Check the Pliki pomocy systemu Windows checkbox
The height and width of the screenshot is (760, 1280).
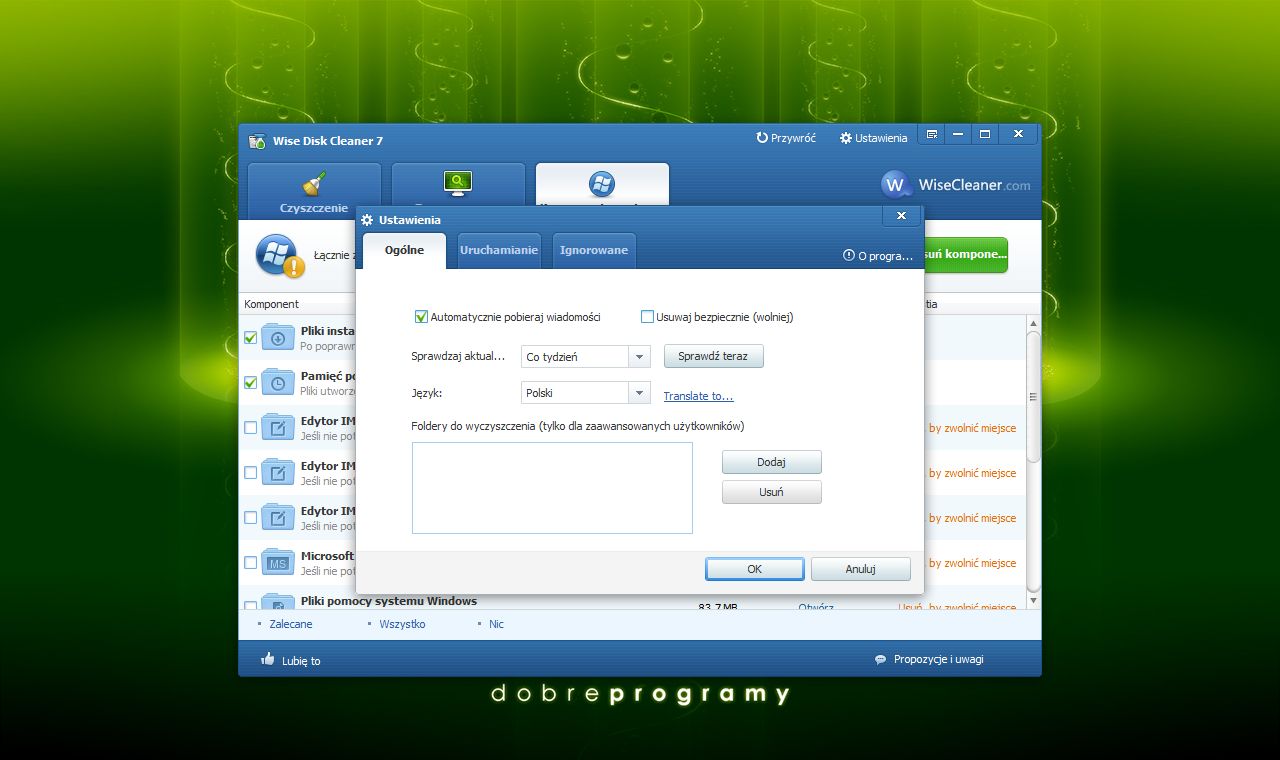(250, 605)
